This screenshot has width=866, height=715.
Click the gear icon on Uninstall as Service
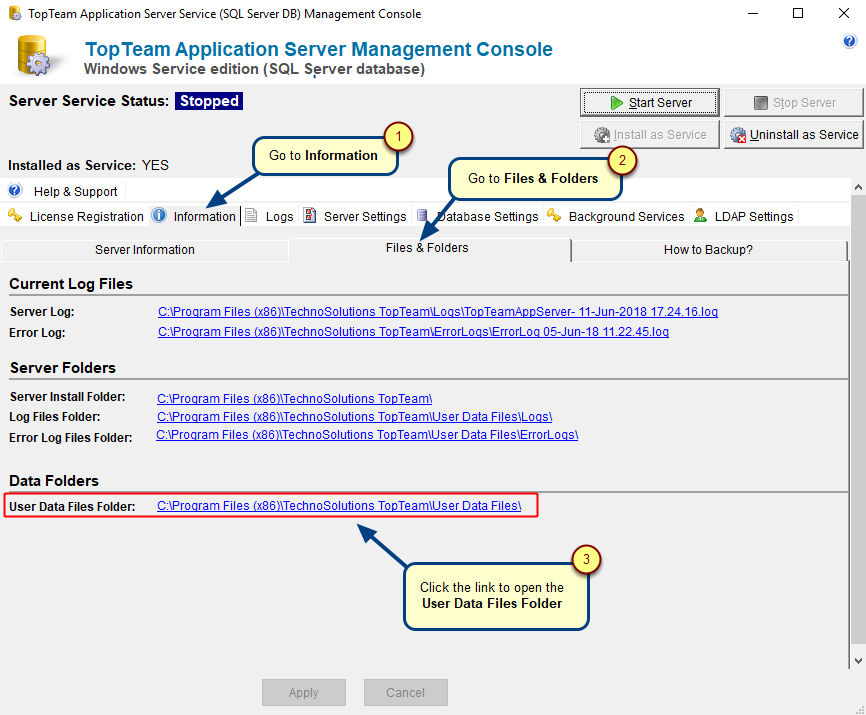tap(738, 135)
